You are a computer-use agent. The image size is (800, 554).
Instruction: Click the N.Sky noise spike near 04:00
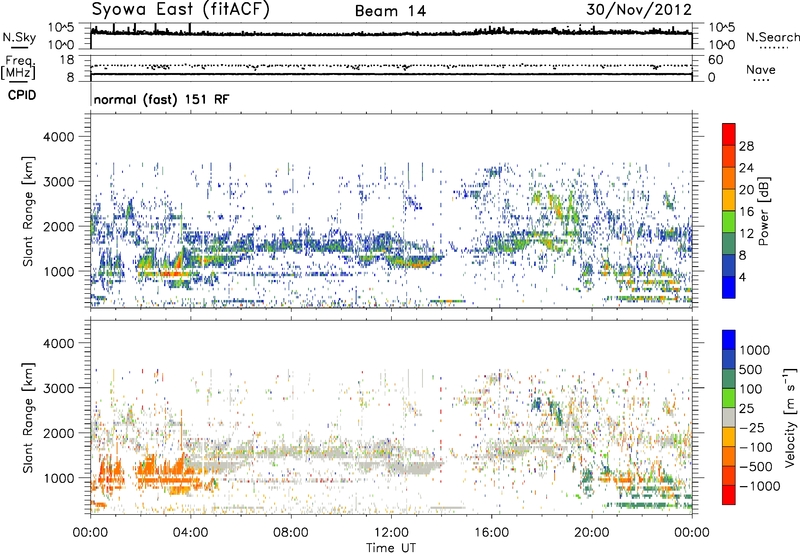point(190,28)
